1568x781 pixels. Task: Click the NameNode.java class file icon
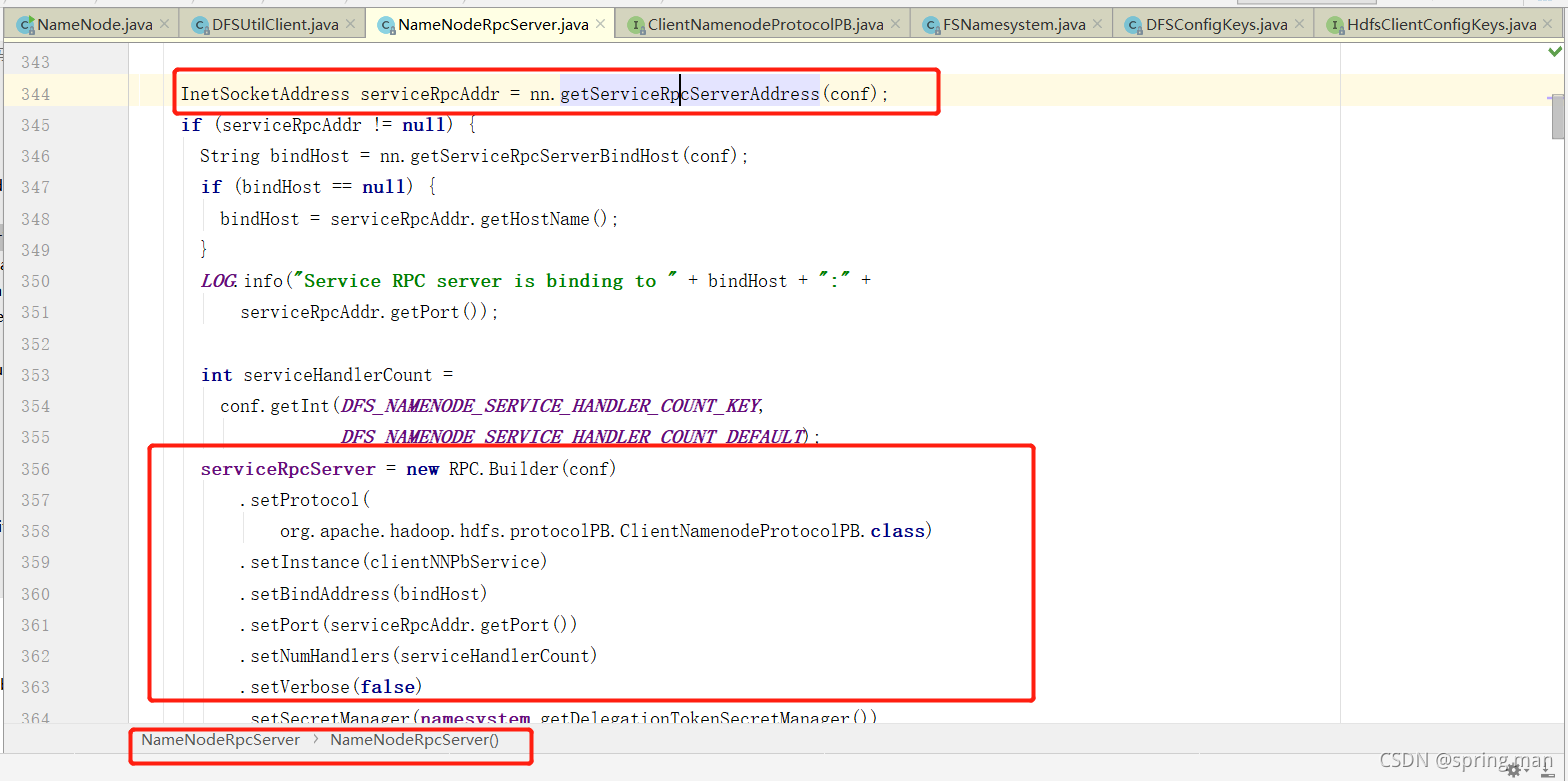click(25, 24)
